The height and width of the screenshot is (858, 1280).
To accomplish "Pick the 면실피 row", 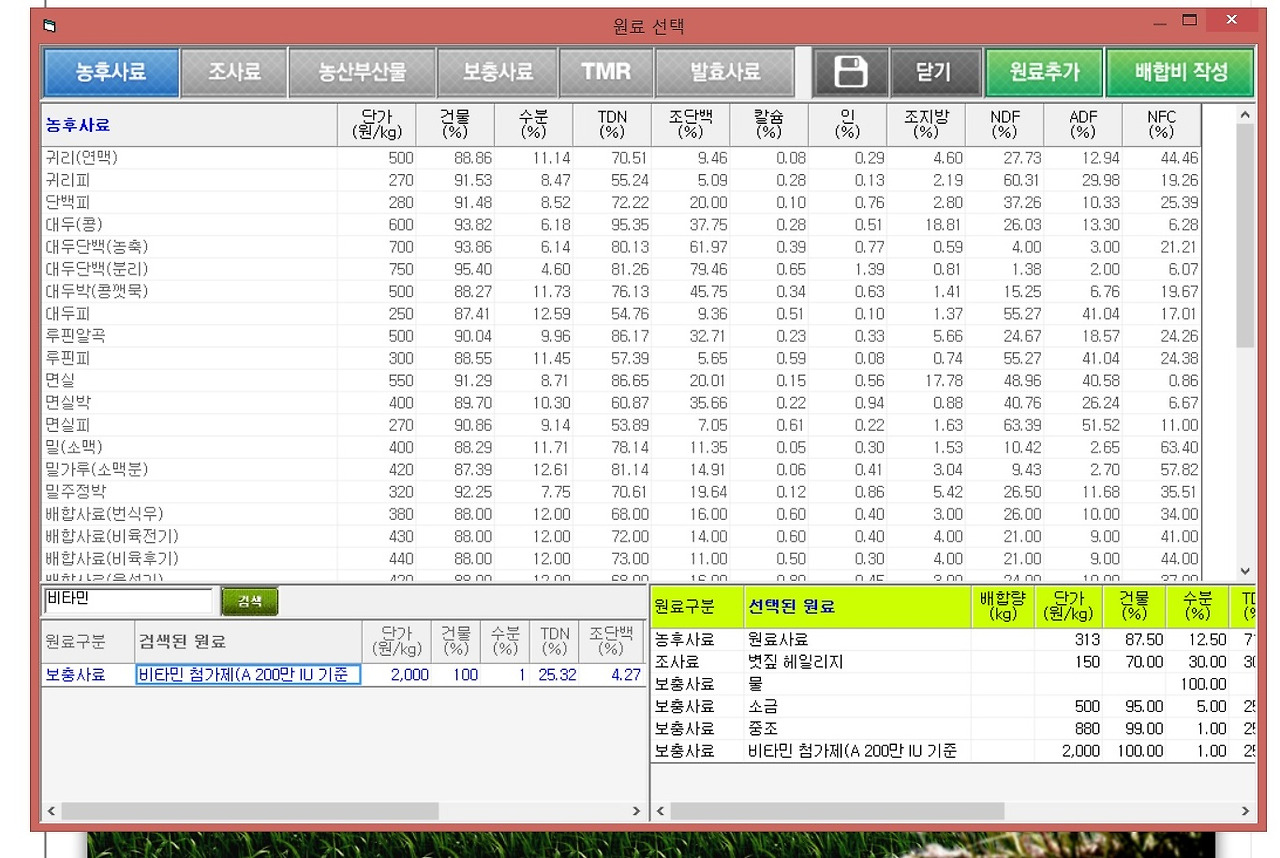I will click(620, 425).
